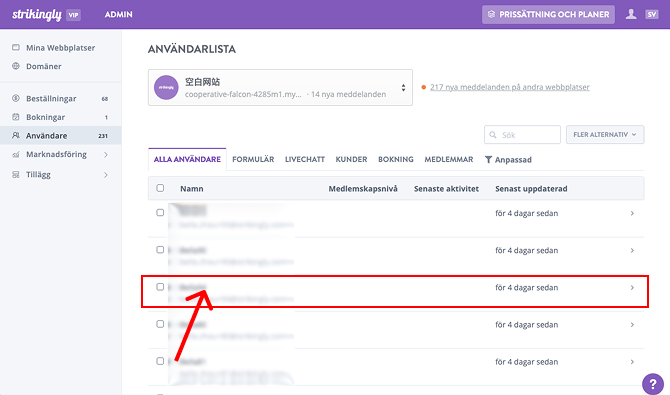Open second user row chevron
670x395 pixels.
tap(632, 251)
